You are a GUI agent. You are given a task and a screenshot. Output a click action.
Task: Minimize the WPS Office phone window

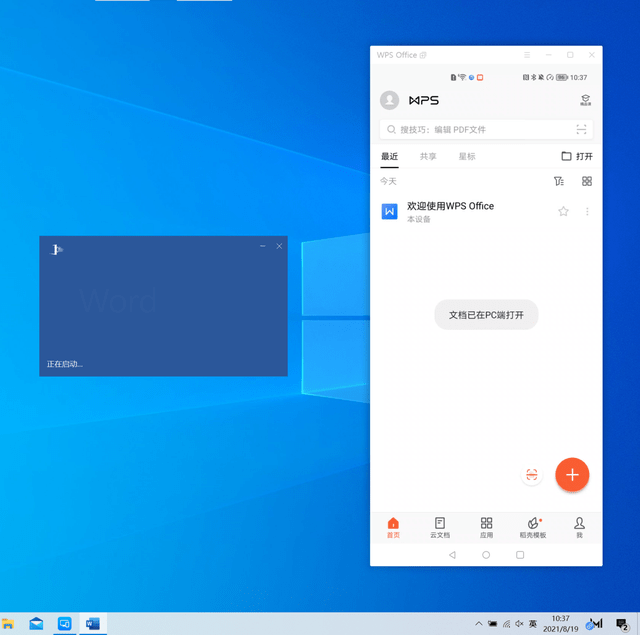549,55
